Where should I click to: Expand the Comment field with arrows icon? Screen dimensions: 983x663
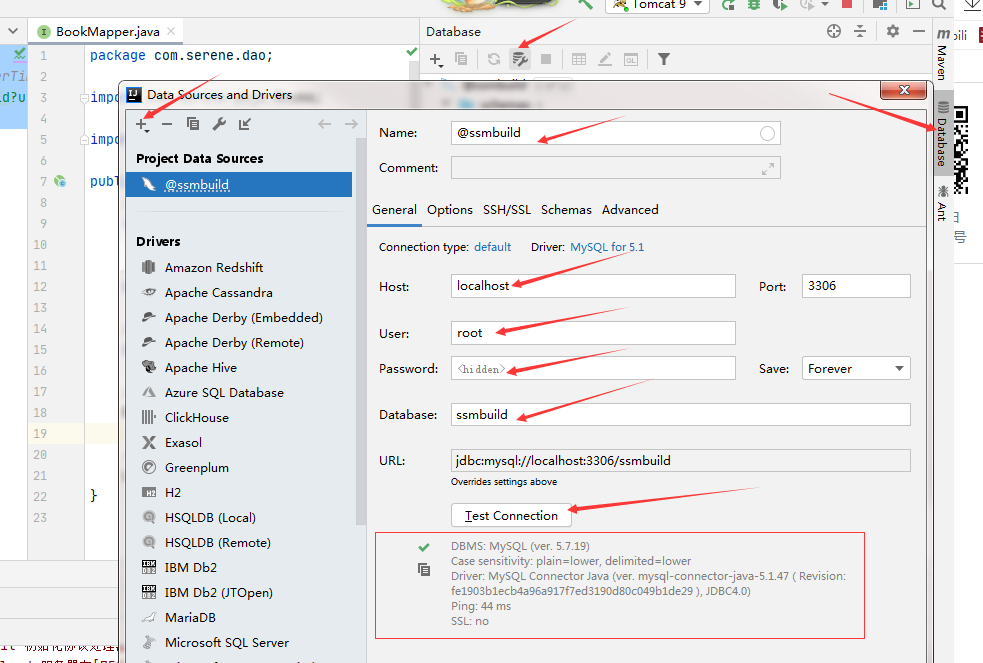tap(768, 169)
